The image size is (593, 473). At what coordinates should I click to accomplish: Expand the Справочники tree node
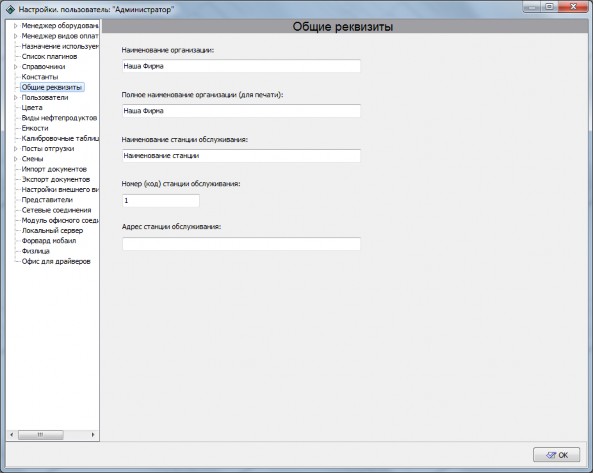coord(16,67)
